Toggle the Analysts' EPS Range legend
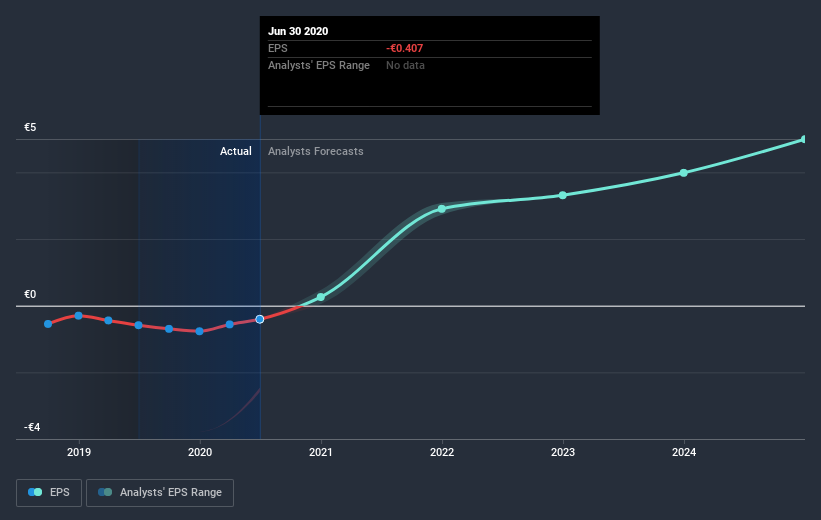The image size is (821, 520). coord(160,492)
